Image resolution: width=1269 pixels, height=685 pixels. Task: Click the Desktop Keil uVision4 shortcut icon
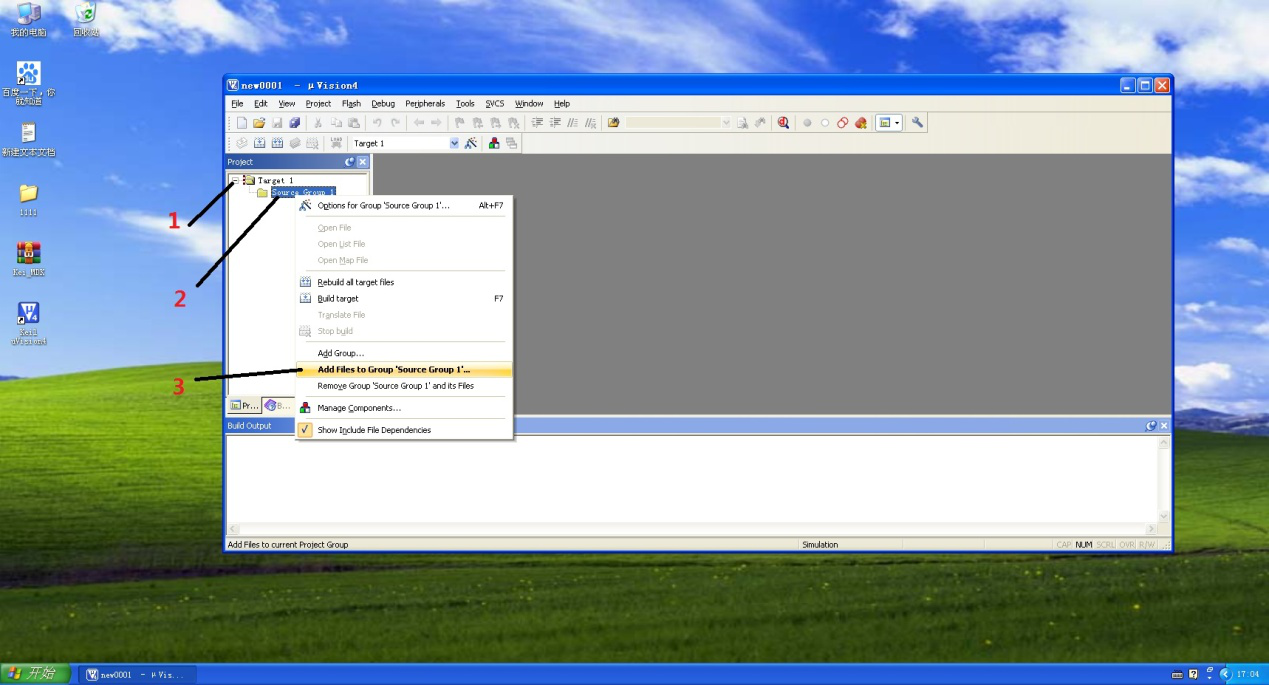(28, 314)
